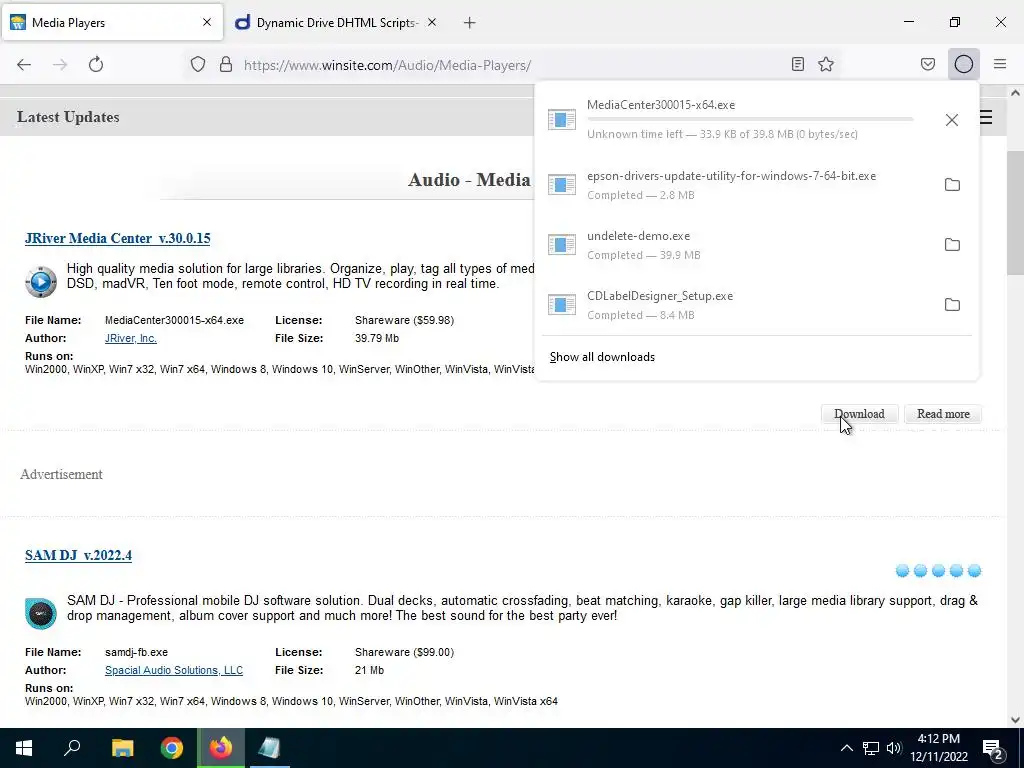This screenshot has height=768, width=1024.
Task: Open SAM DJ v.2022.4 link
Action: click(x=78, y=555)
